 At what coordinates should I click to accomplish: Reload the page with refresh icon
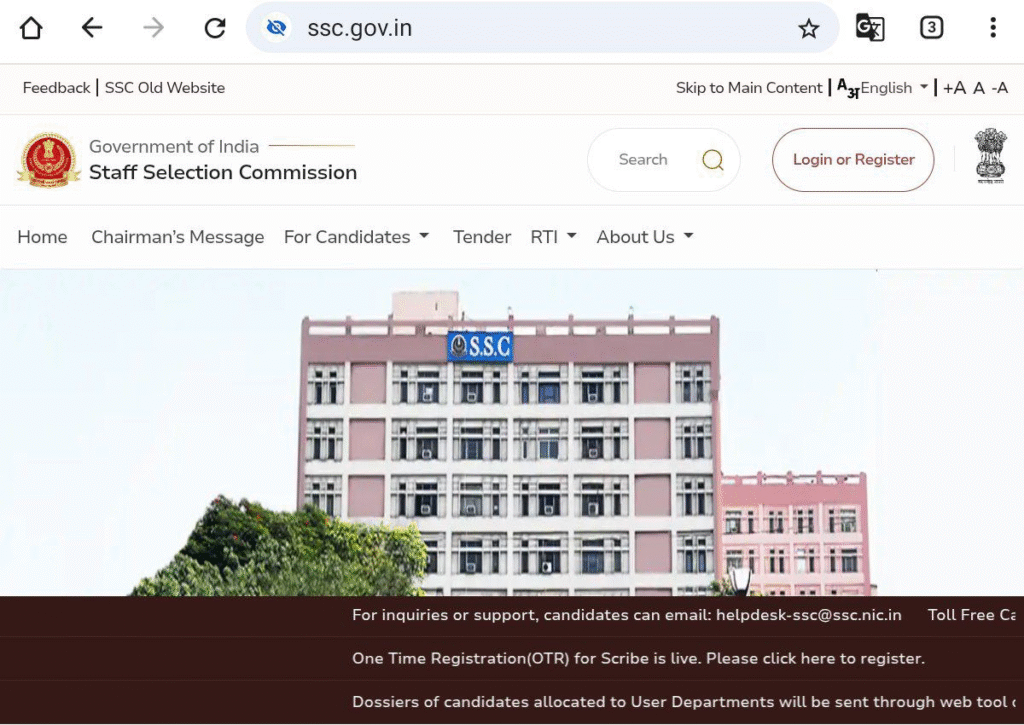point(215,28)
